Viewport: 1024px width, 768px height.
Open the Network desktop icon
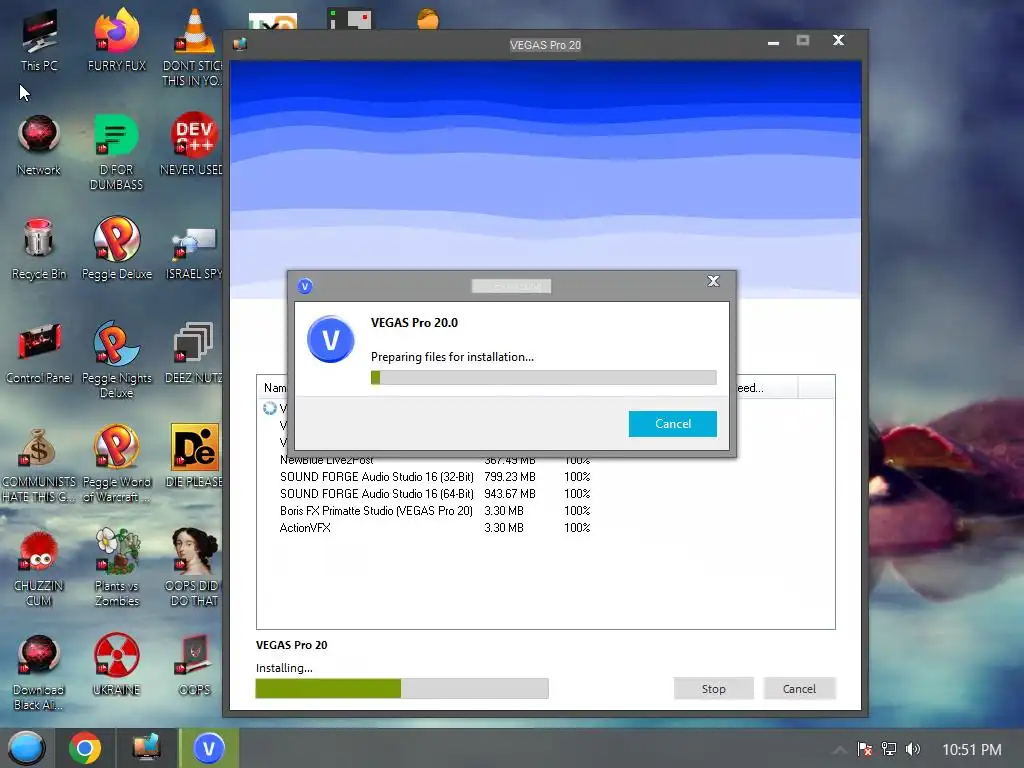click(39, 145)
